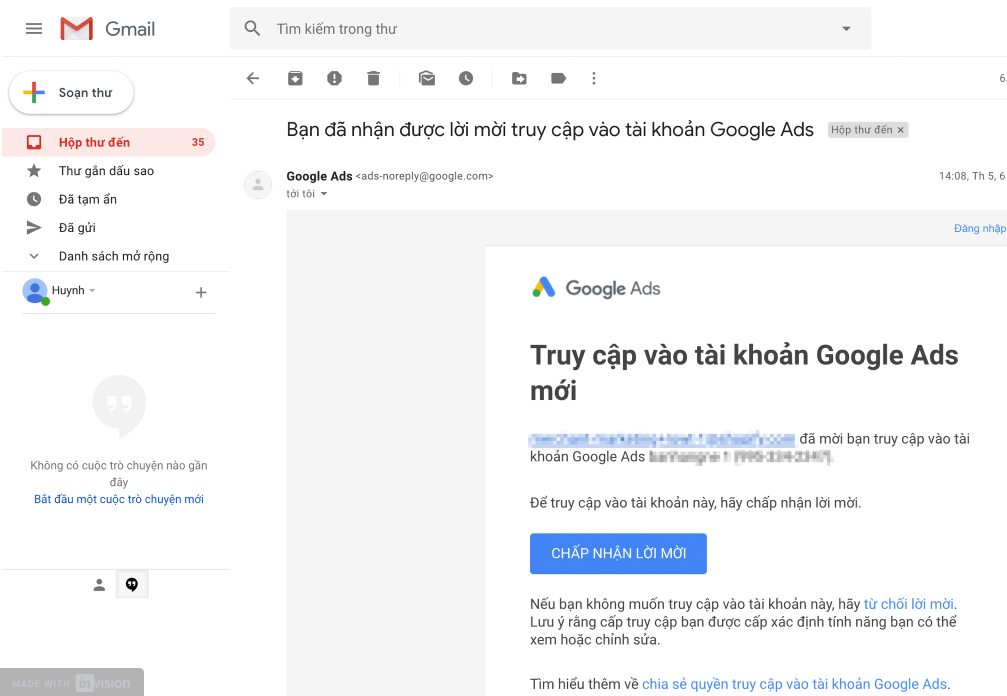Delete this email with trash icon
This screenshot has width=1007, height=696.
[373, 78]
